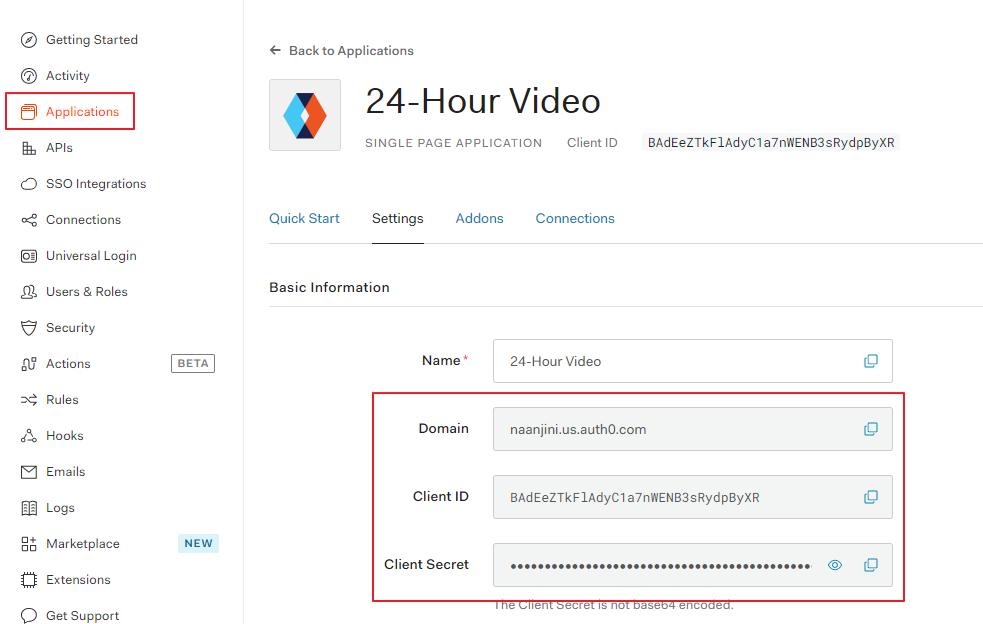Click the 24-Hour Video application logo
The width and height of the screenshot is (983, 624).
click(305, 115)
